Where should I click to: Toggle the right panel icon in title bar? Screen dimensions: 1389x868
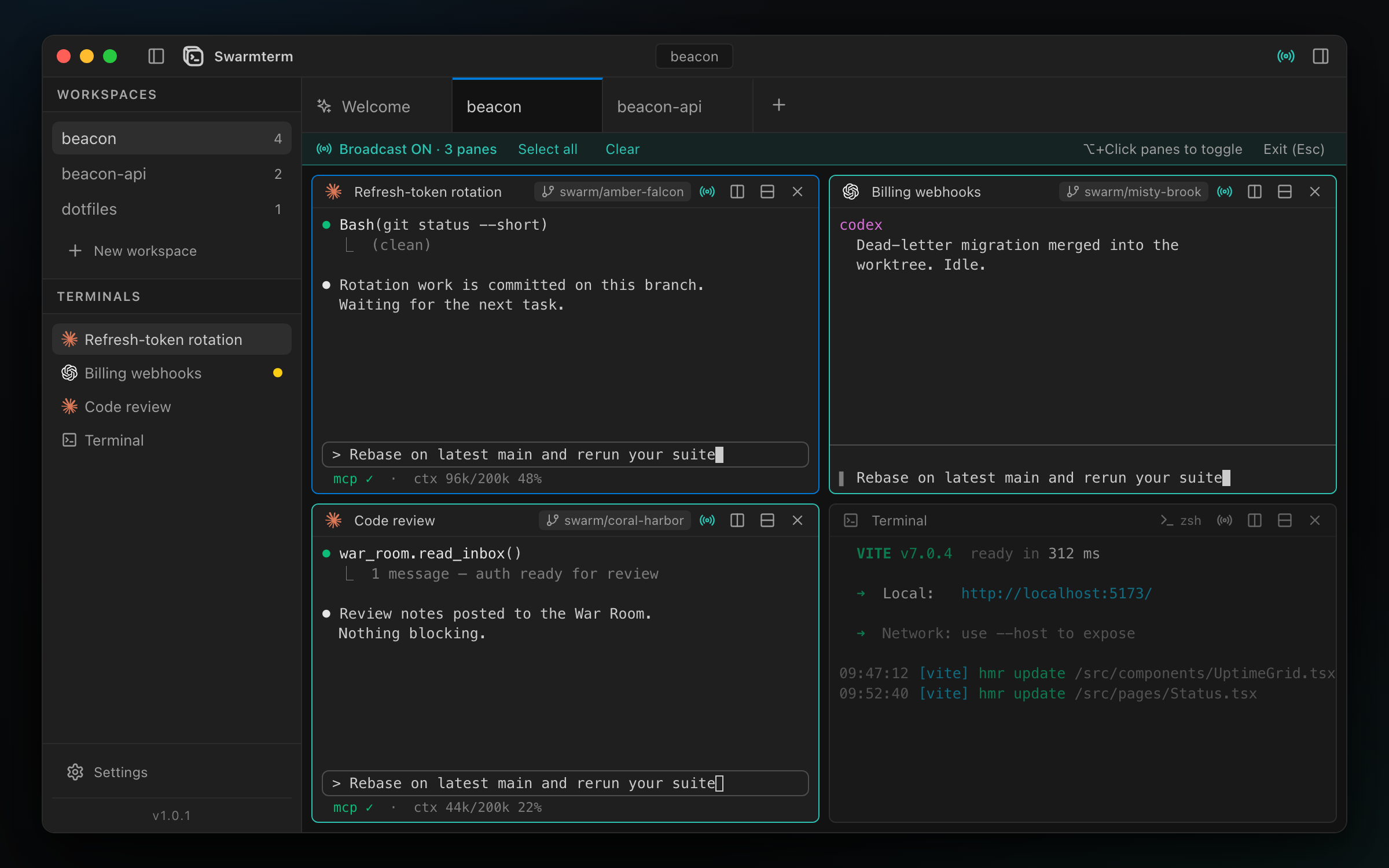coord(1321,56)
